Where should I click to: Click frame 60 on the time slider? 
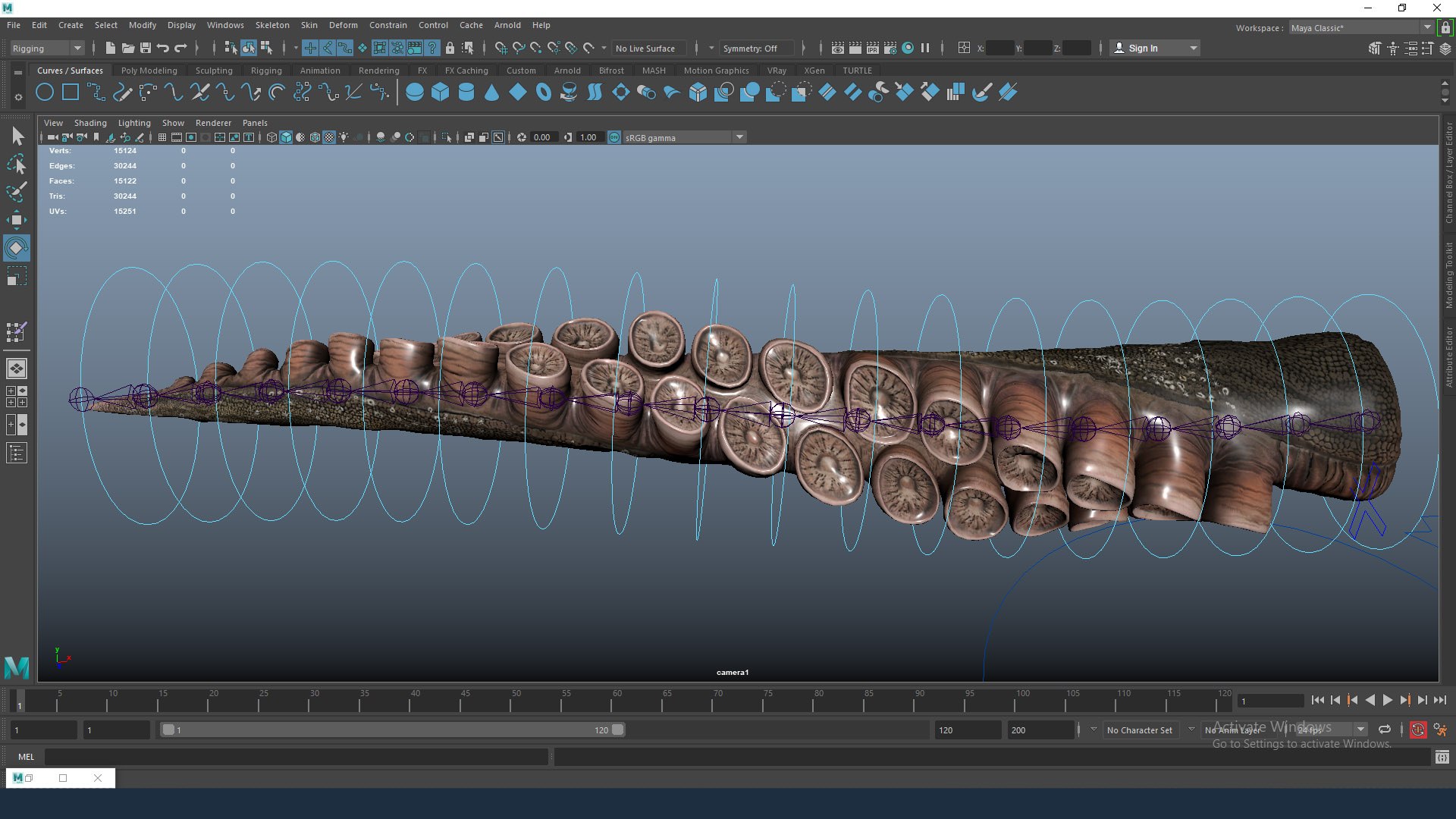click(x=617, y=701)
